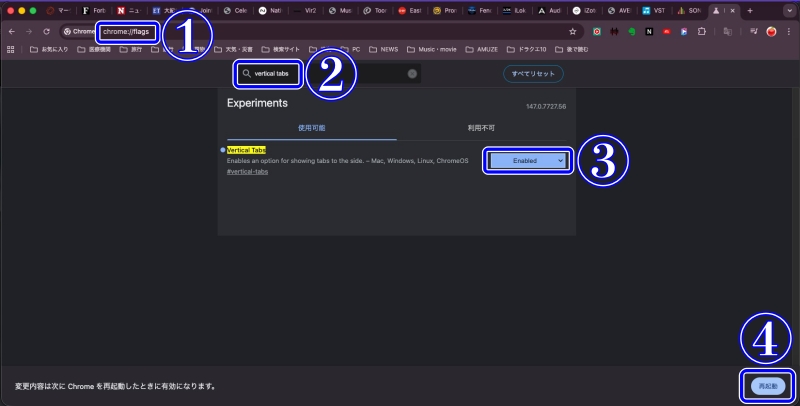800x406 pixels.
Task: Open a new tab with the plus button
Action: (x=750, y=10)
